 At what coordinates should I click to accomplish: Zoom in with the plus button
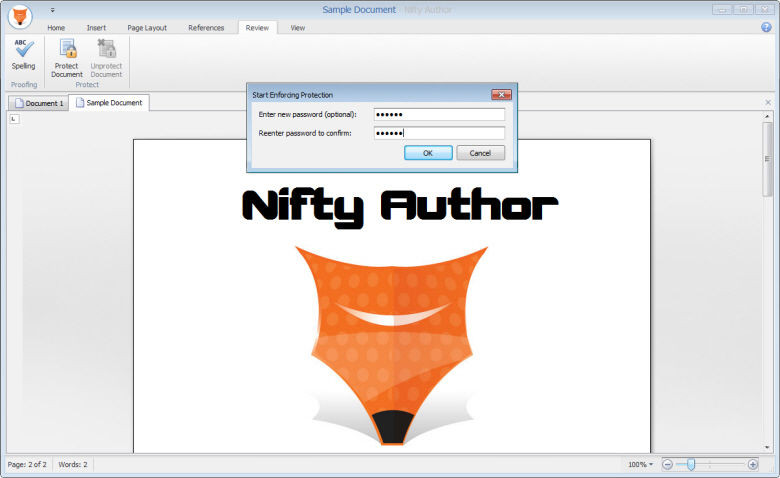click(x=753, y=465)
